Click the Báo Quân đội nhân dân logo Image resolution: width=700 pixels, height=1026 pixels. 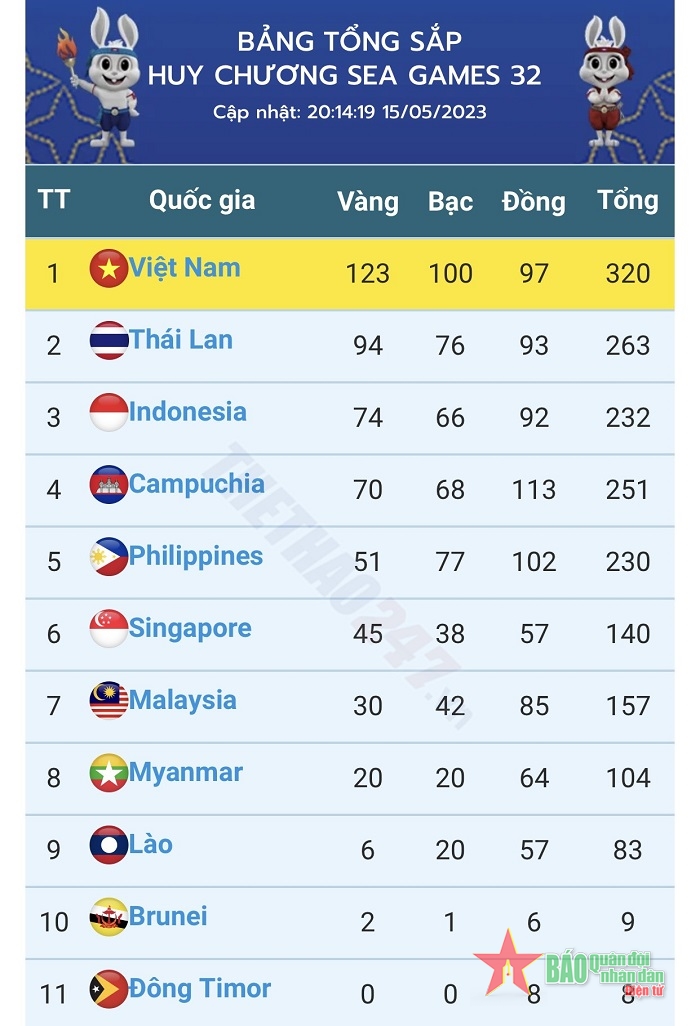(x=570, y=966)
